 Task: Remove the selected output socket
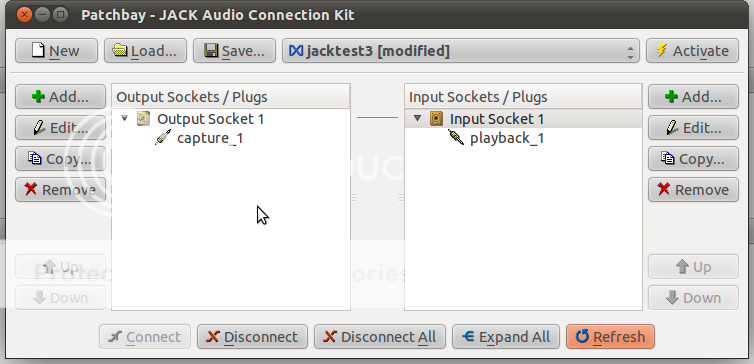(x=61, y=189)
